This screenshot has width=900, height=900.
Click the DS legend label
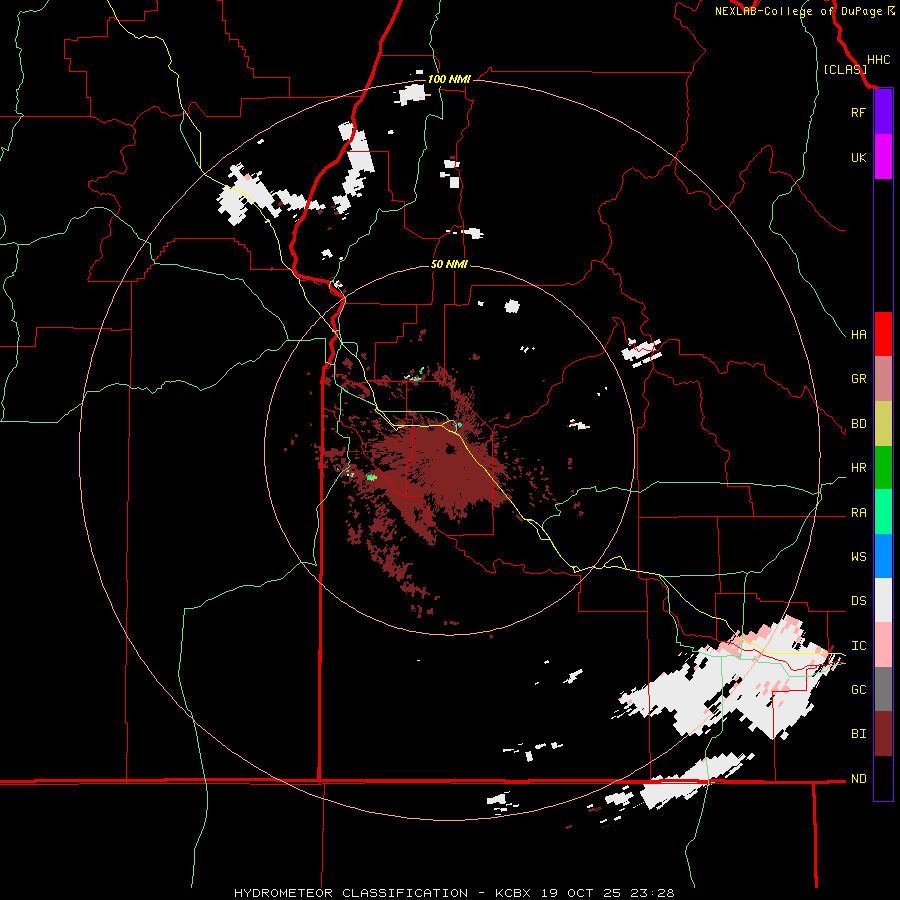859,601
